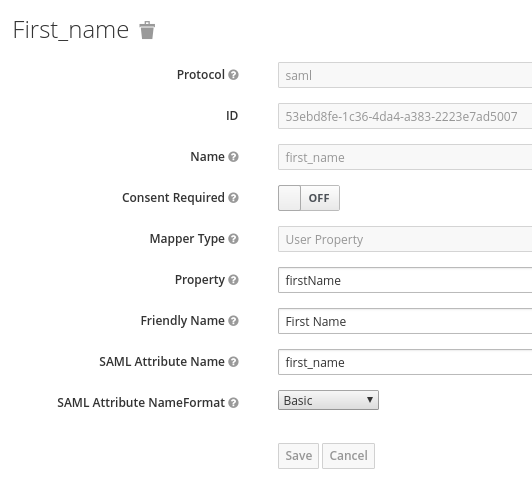Open the SAML Attribute NameFormat dropdown

click(328, 400)
